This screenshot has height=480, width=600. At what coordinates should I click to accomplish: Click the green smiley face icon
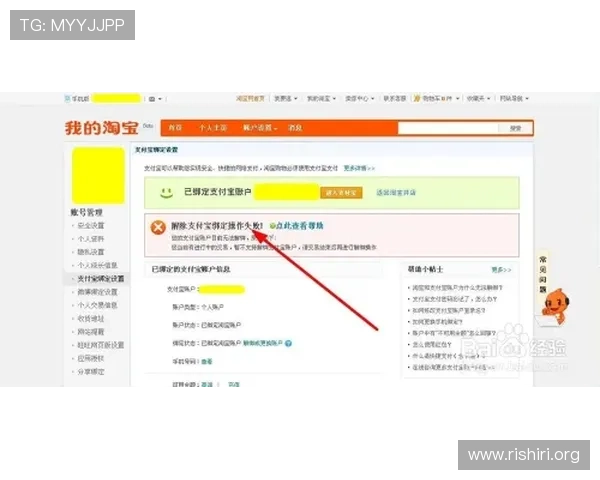(x=166, y=193)
